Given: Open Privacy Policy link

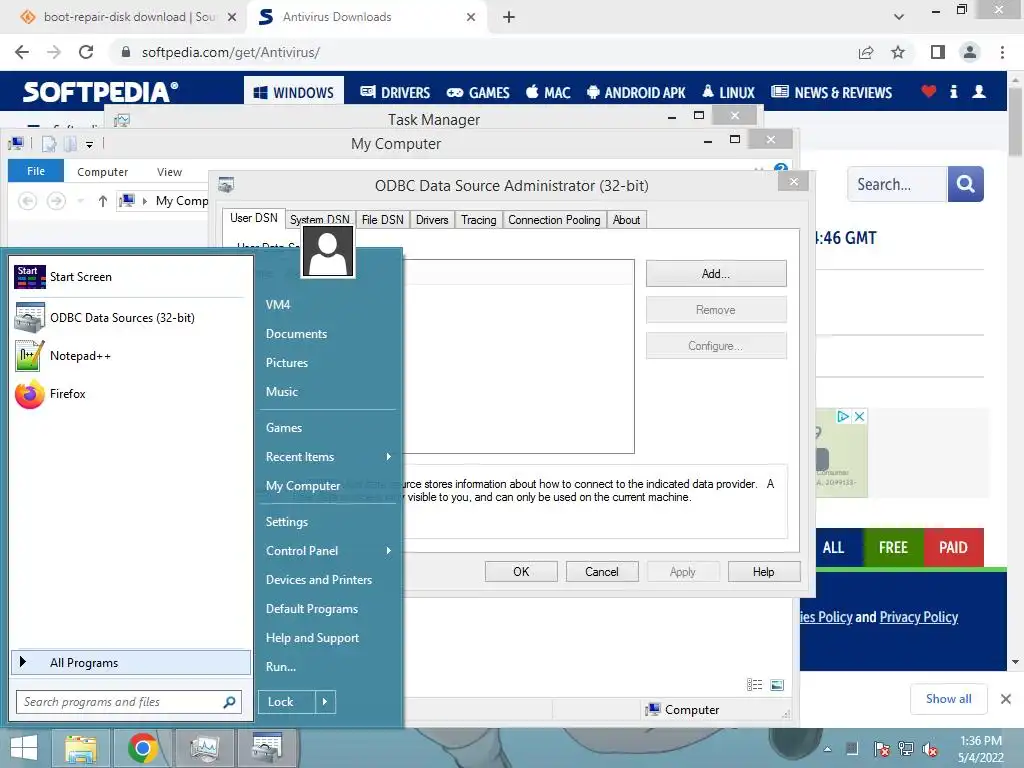Looking at the screenshot, I should coord(918,617).
